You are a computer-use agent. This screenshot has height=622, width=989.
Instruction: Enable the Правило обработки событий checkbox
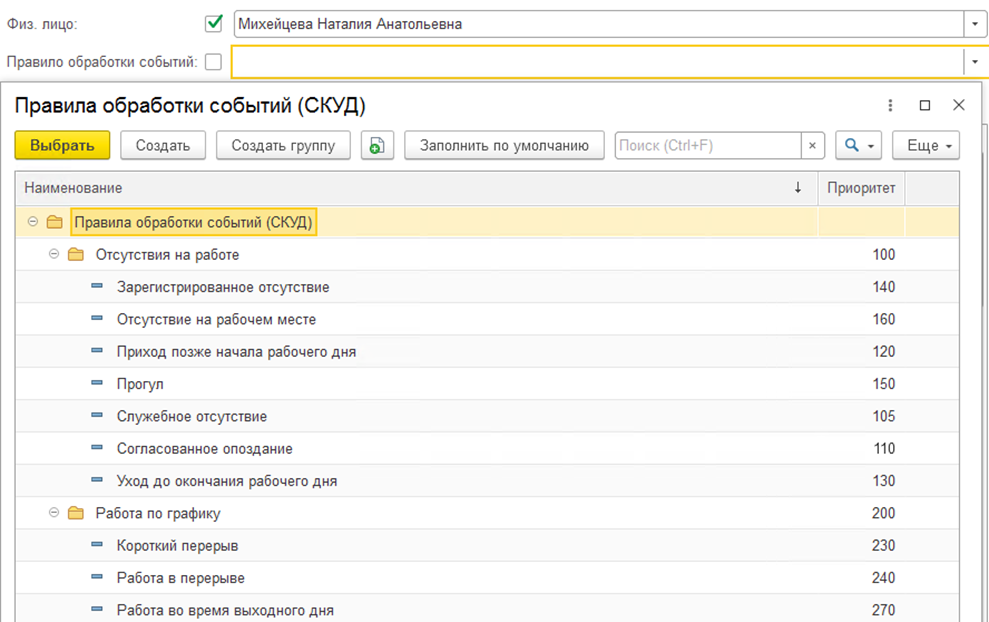(x=213, y=62)
